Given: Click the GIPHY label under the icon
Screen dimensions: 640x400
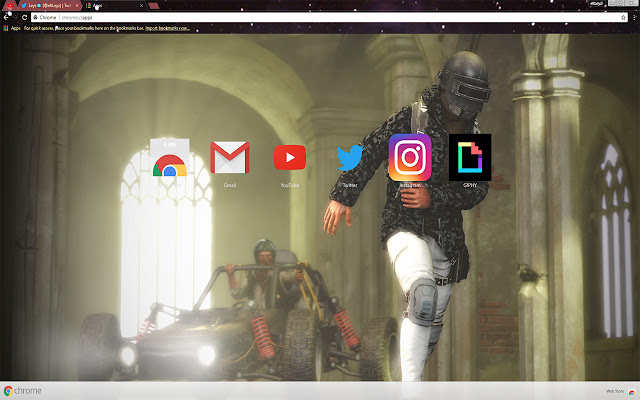Looking at the screenshot, I should coord(470,185).
